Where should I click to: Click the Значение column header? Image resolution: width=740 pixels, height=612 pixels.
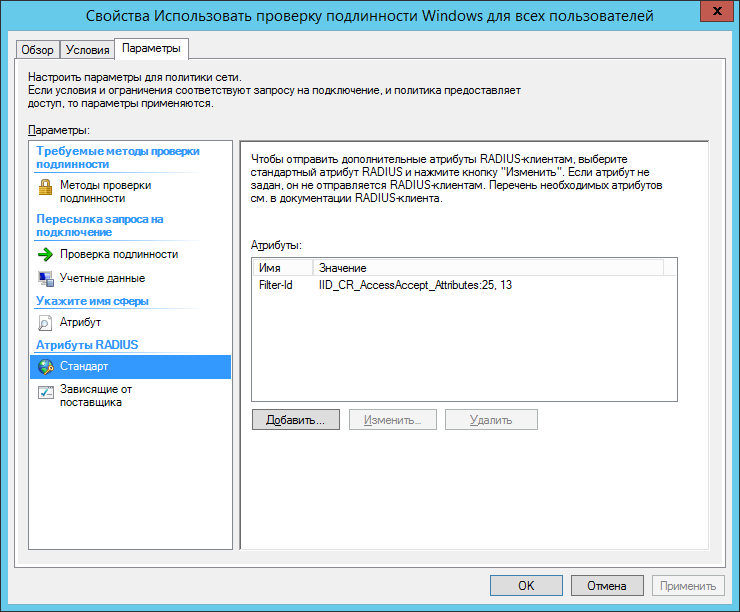(x=342, y=268)
